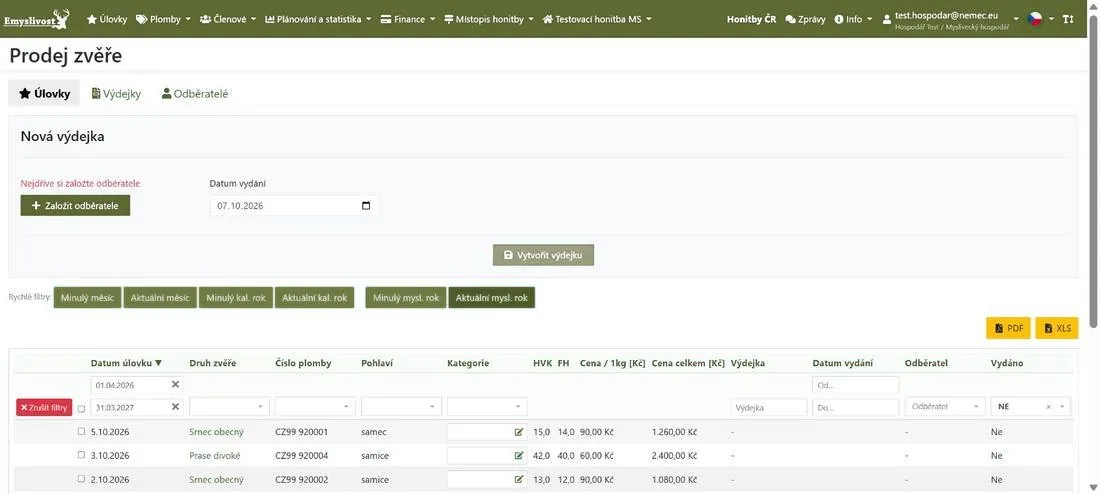Export the table to XLS

pyautogui.click(x=1057, y=328)
